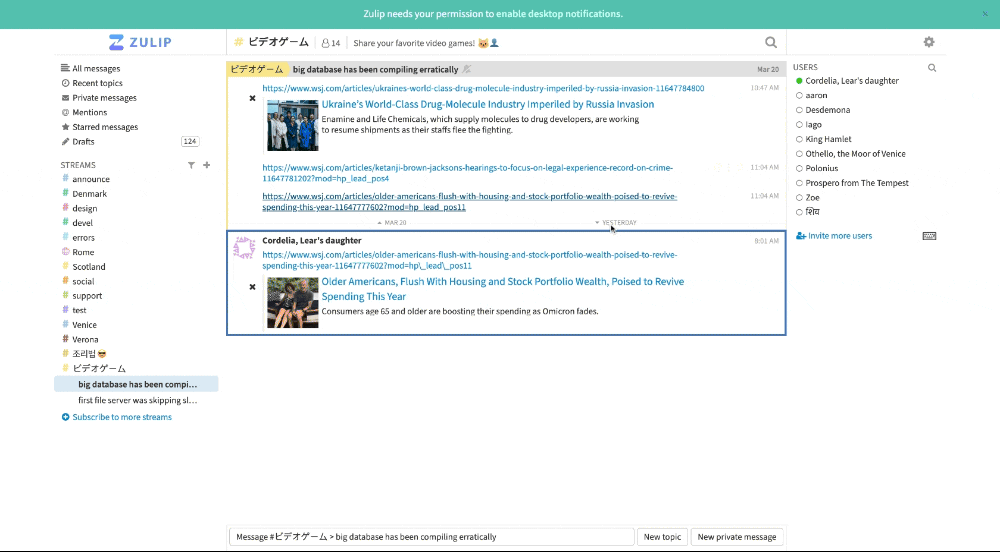Open the support stream
Screen dimensions: 1000x552
pos(87,296)
